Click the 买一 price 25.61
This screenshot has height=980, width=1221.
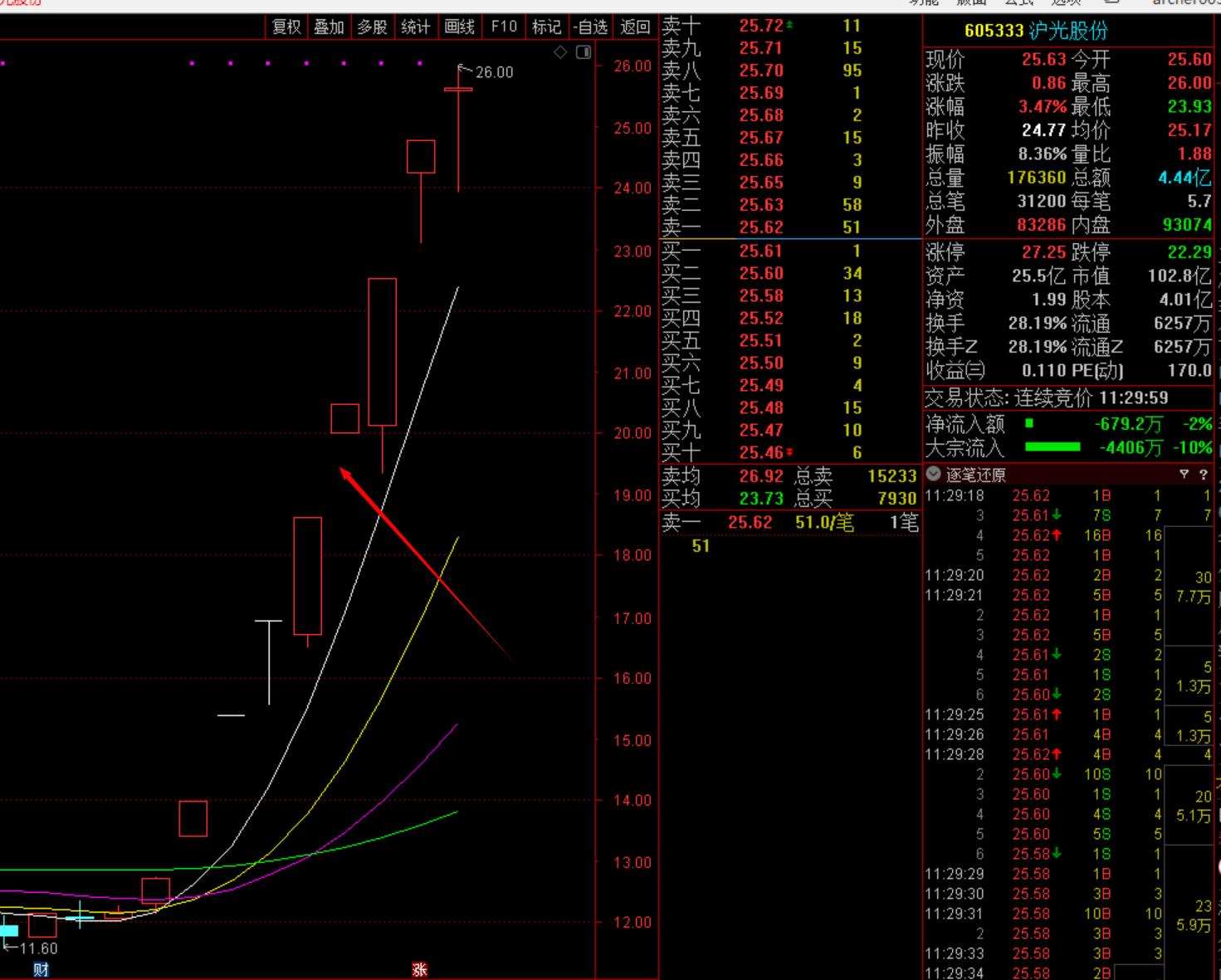pyautogui.click(x=761, y=251)
